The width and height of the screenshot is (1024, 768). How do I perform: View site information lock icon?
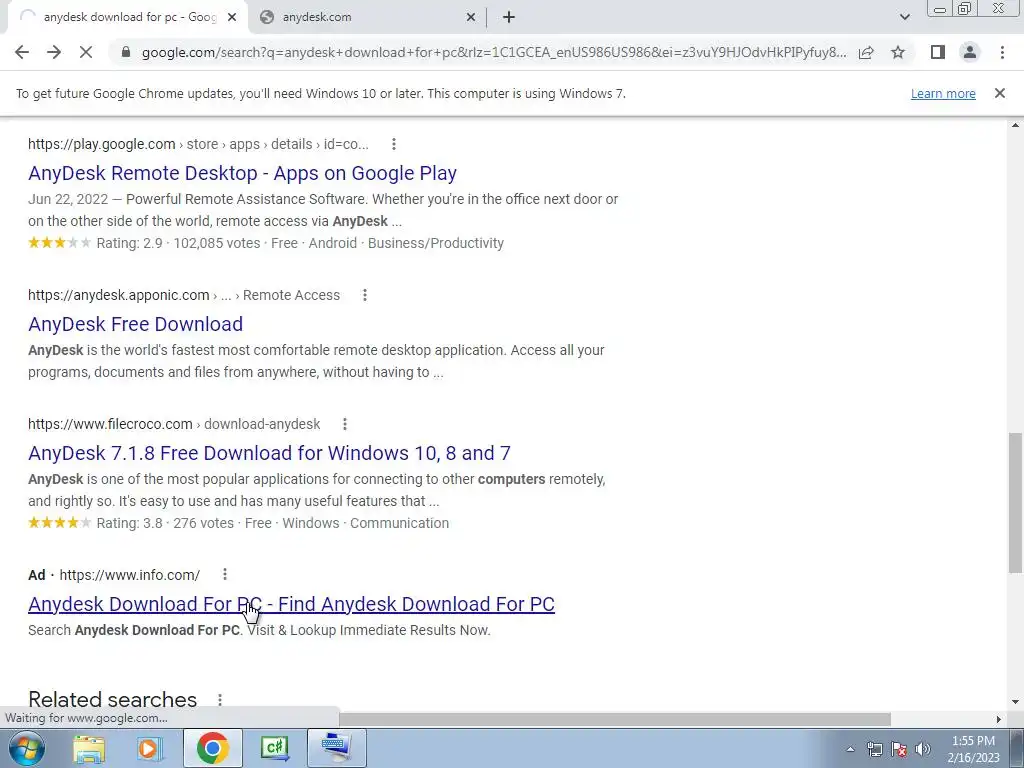click(125, 52)
